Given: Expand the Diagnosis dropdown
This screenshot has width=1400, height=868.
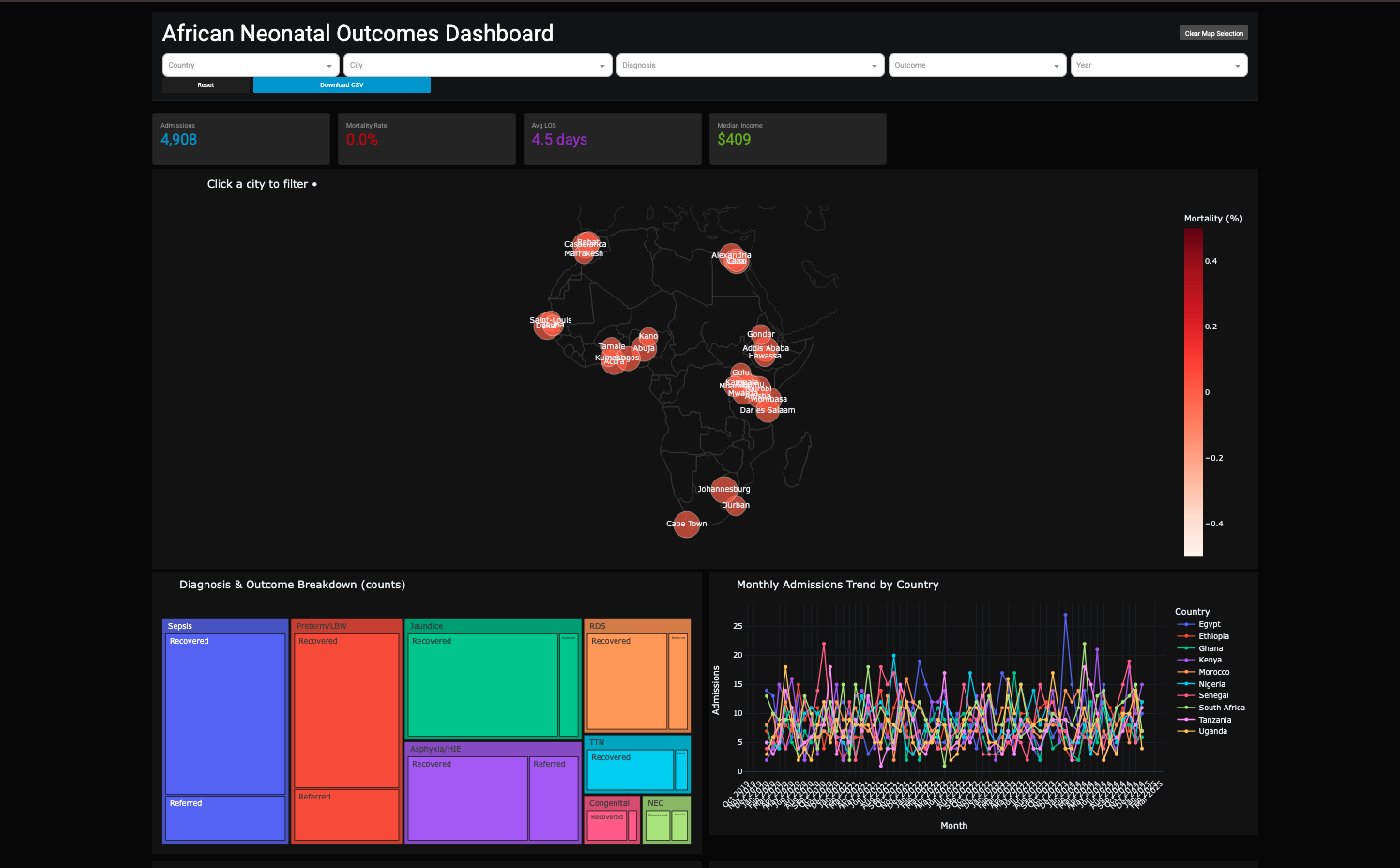Looking at the screenshot, I should point(750,65).
